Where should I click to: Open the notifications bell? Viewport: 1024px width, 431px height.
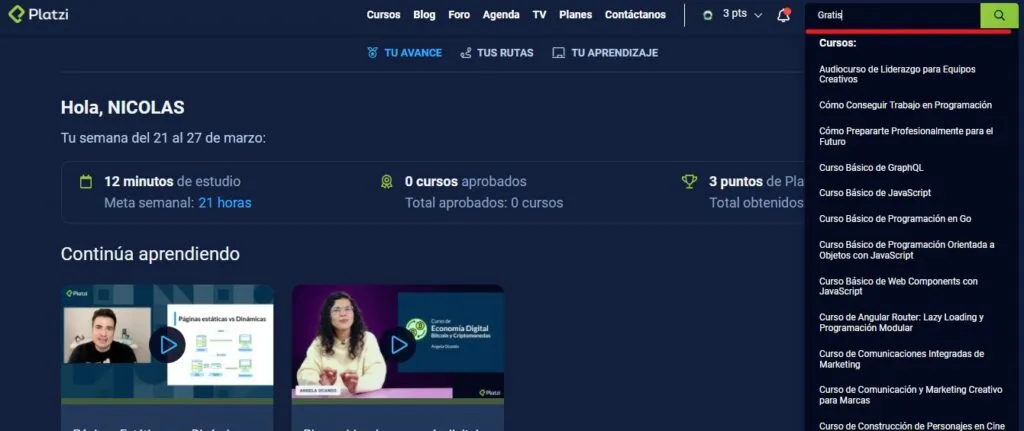784,15
